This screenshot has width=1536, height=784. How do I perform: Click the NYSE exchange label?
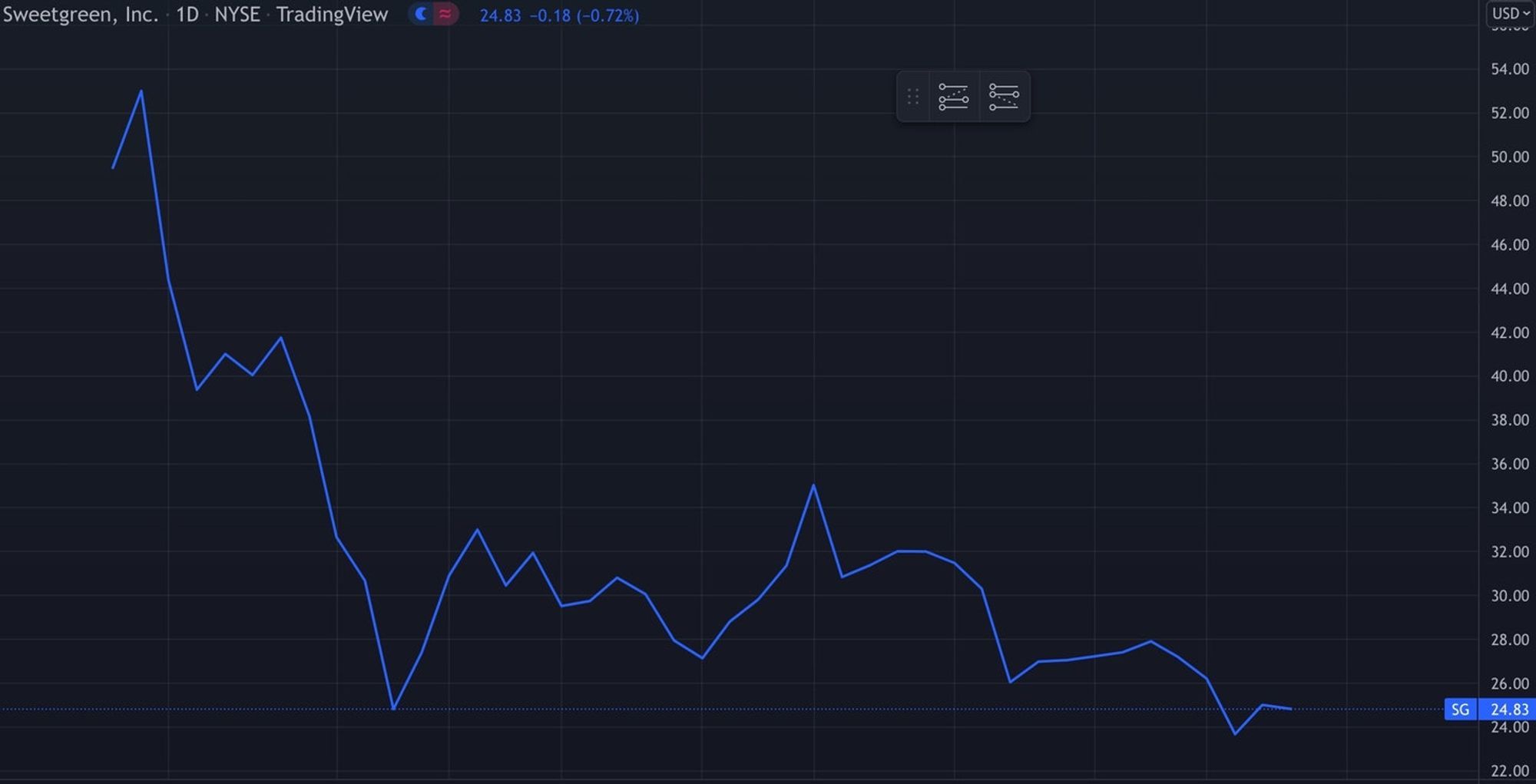click(x=237, y=15)
